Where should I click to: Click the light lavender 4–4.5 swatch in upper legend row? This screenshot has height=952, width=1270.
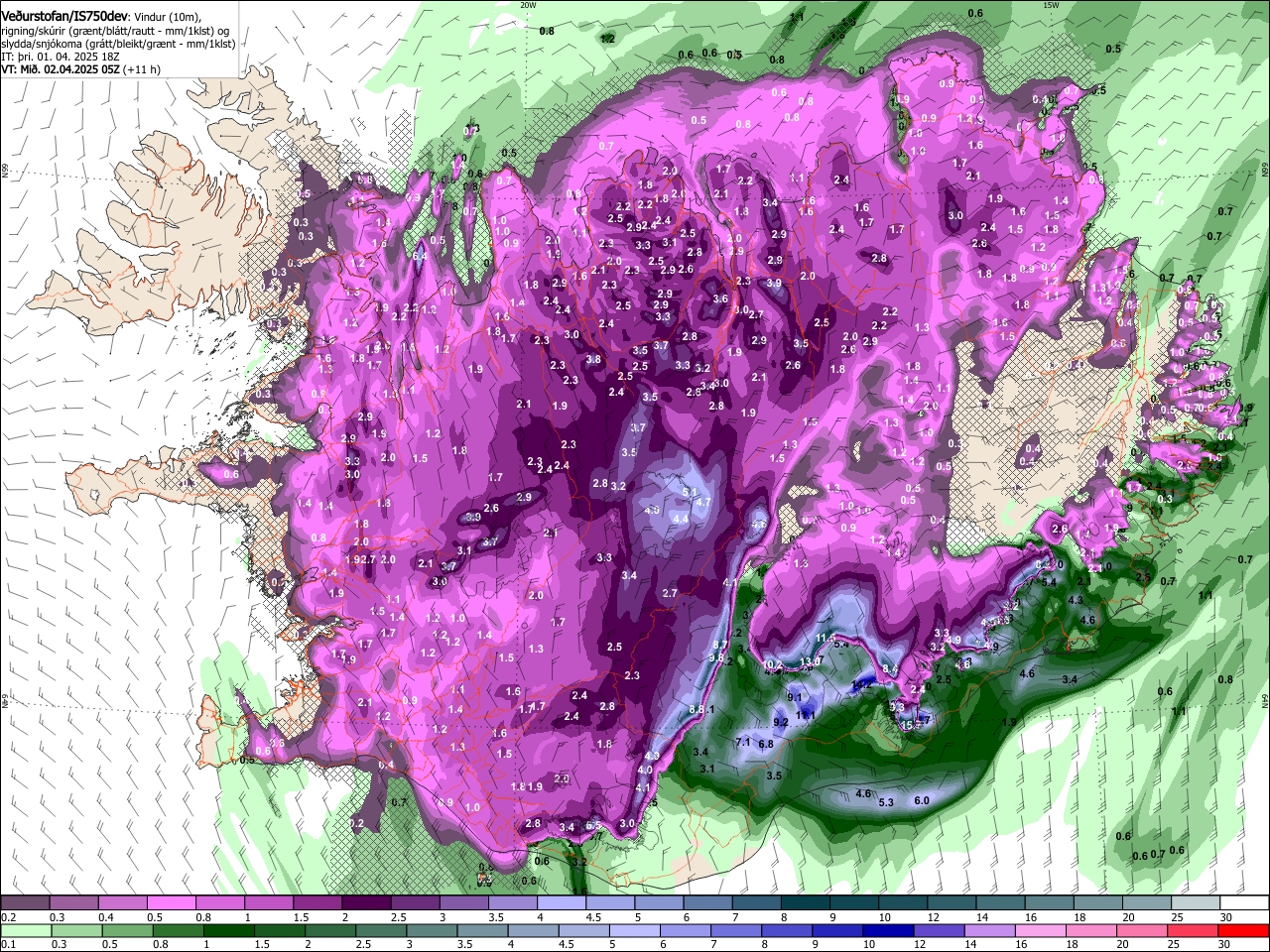pos(561,903)
